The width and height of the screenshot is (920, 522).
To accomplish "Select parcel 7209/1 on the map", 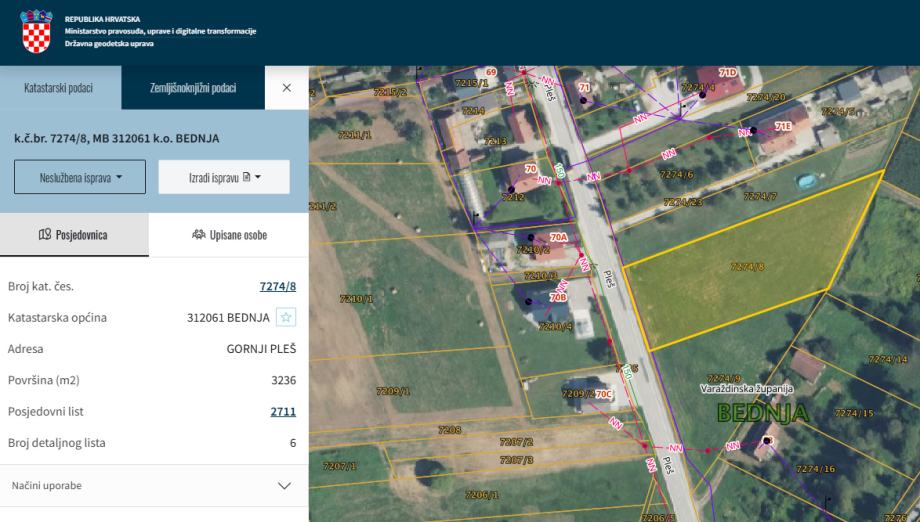I will 393,391.
